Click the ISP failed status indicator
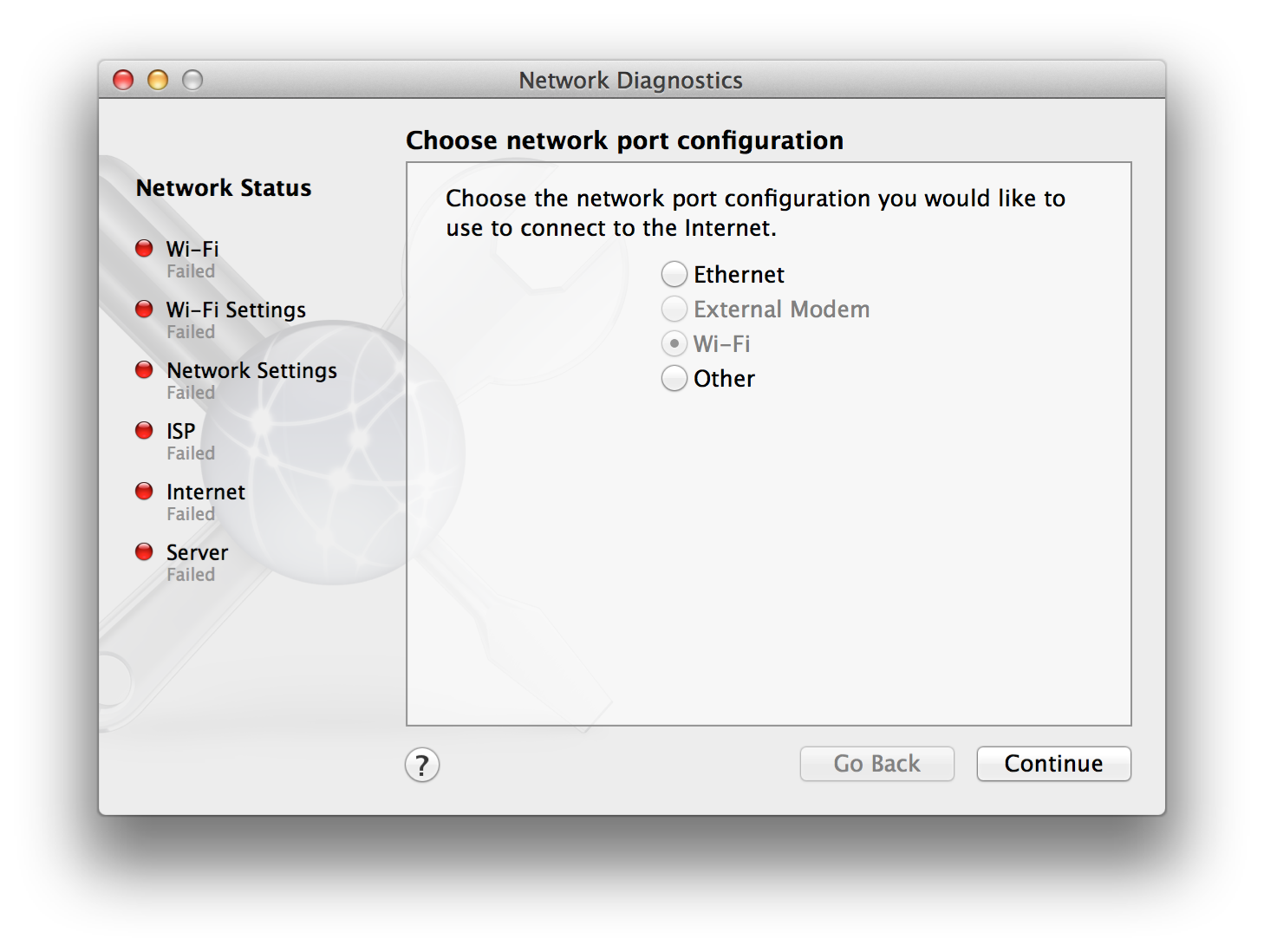 click(x=144, y=431)
